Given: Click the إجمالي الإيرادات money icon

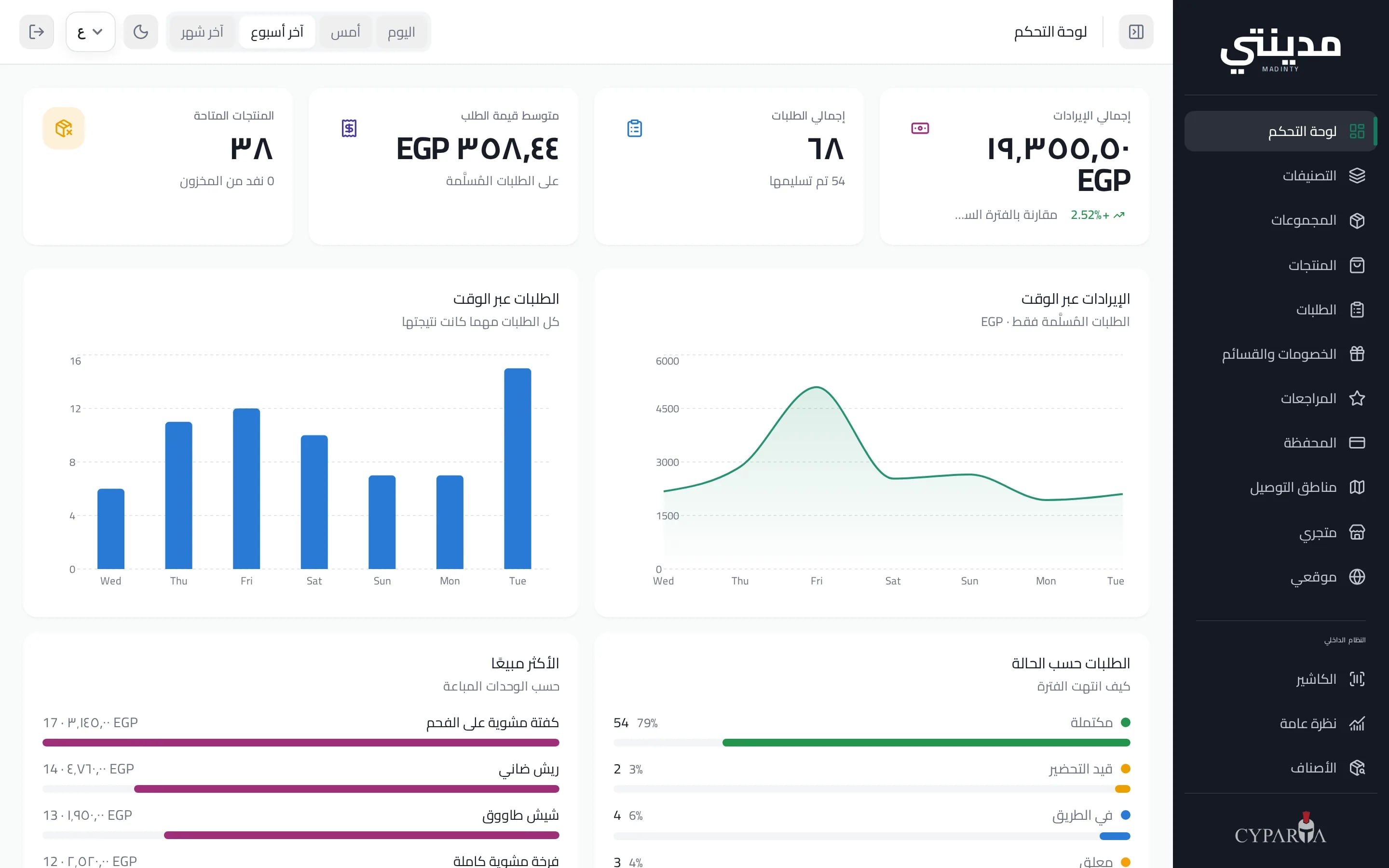Looking at the screenshot, I should (920, 128).
